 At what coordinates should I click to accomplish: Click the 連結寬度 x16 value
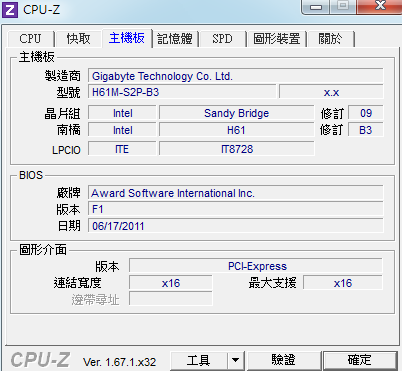click(x=171, y=283)
